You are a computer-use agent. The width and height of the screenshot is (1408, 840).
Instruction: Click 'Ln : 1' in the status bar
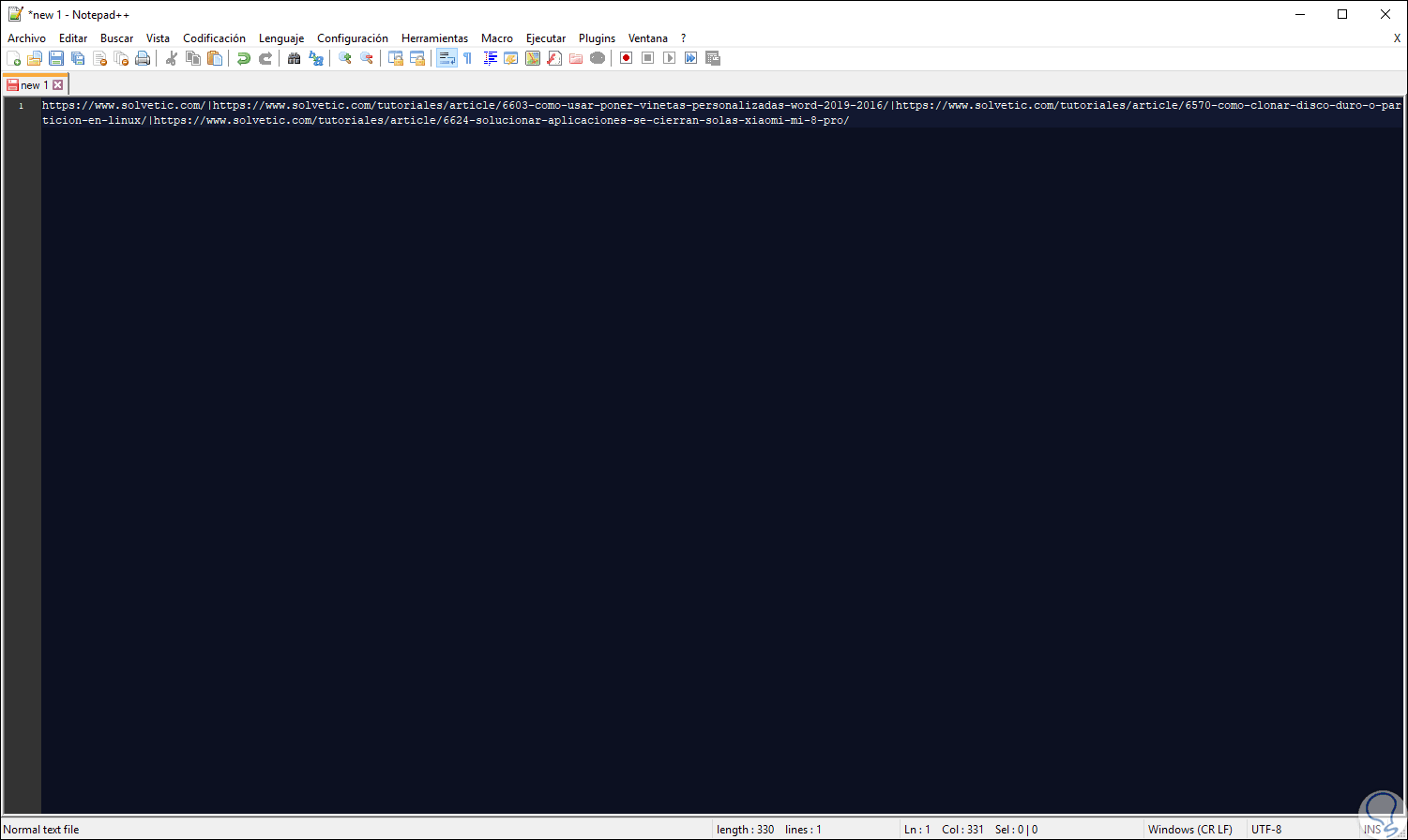[x=917, y=830]
